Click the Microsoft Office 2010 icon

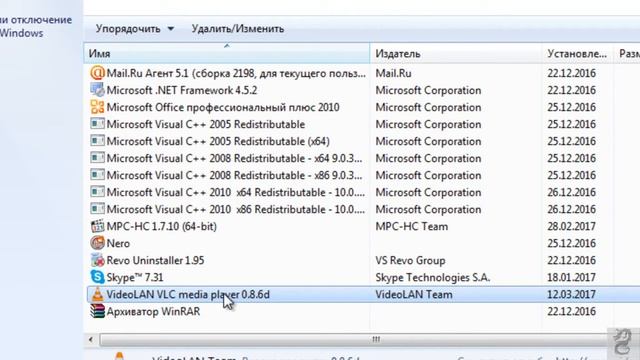pyautogui.click(x=97, y=107)
